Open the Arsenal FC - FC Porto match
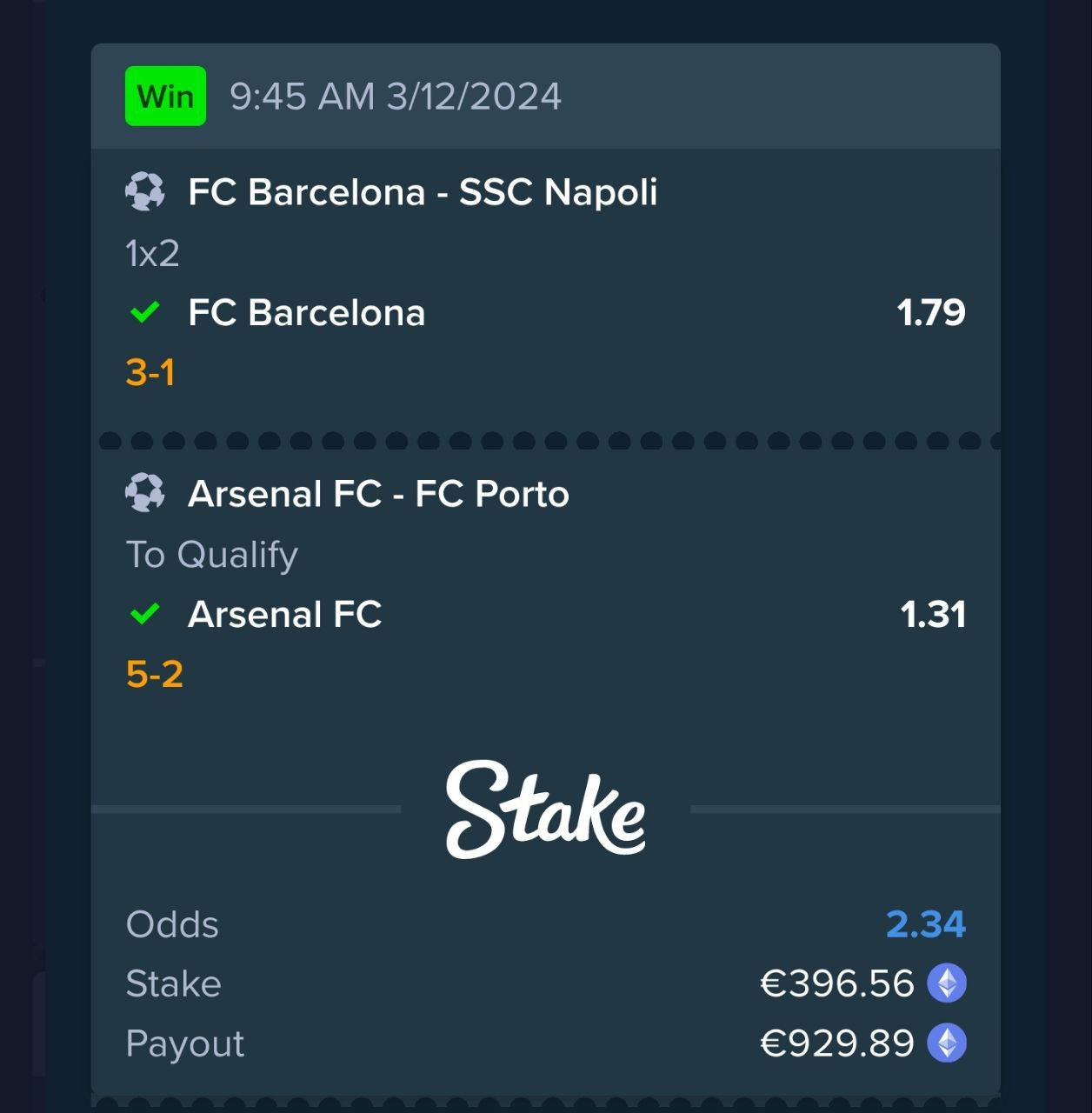This screenshot has width=1092, height=1113. (378, 494)
